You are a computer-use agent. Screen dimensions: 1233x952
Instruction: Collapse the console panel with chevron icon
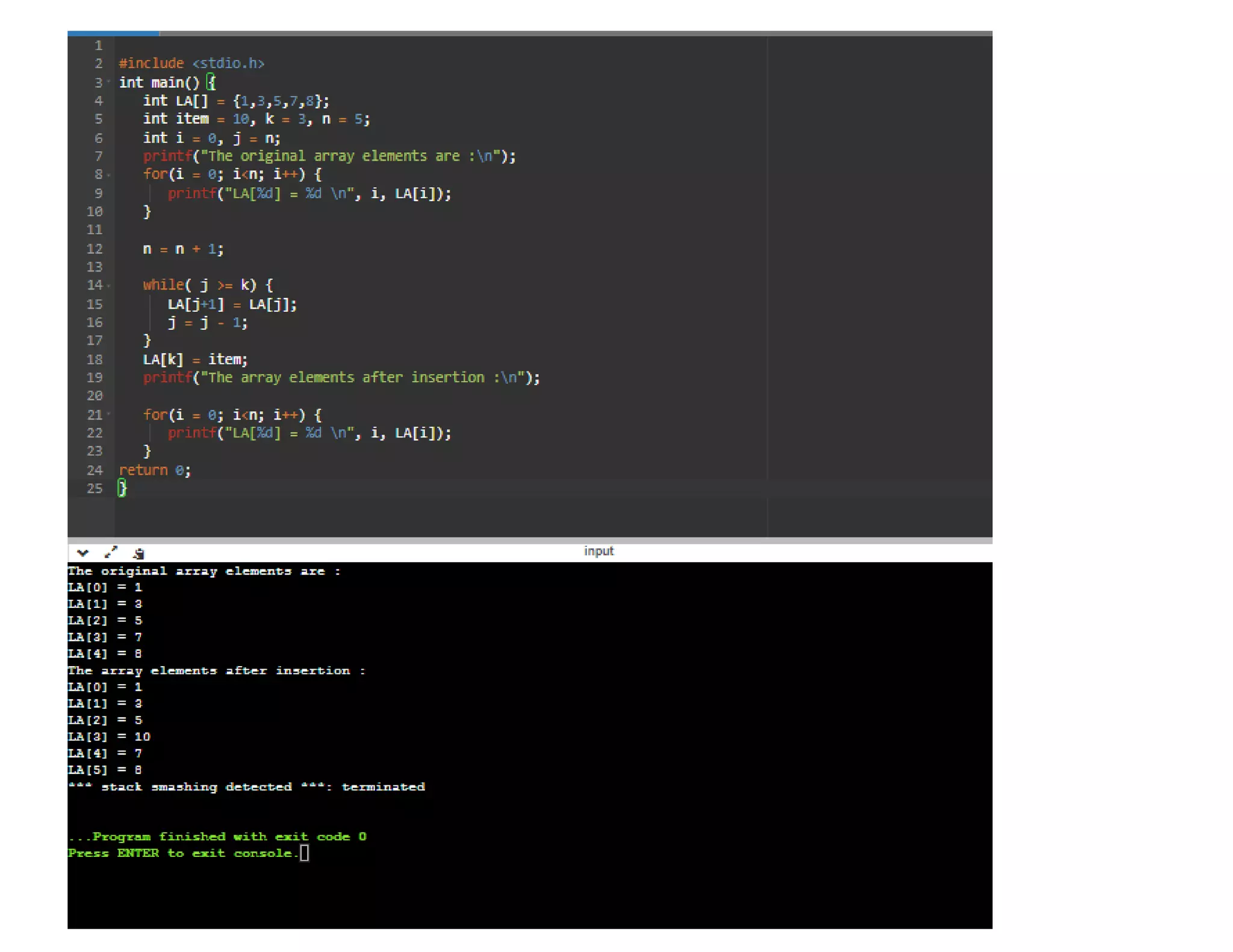(83, 552)
